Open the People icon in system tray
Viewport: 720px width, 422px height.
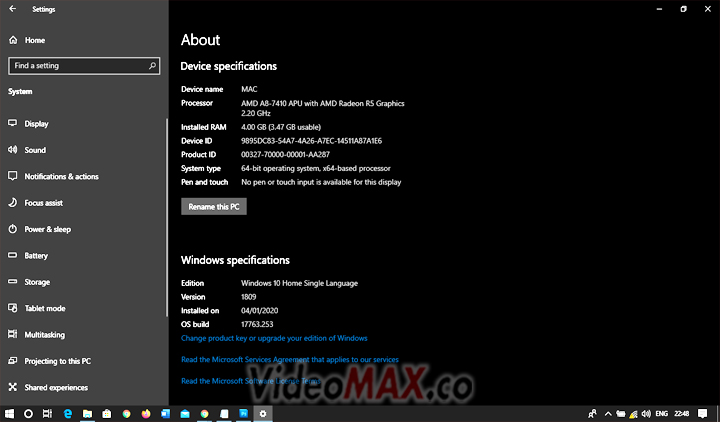click(x=592, y=414)
